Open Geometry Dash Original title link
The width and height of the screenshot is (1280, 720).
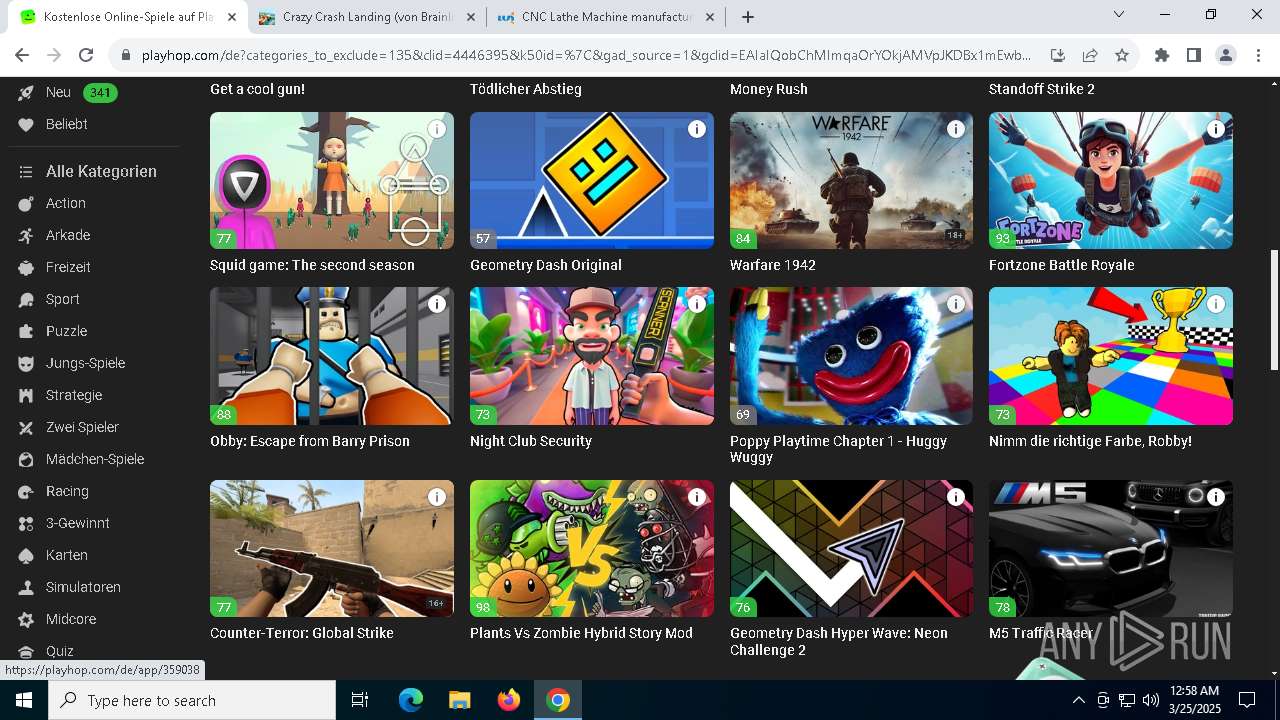[546, 265]
